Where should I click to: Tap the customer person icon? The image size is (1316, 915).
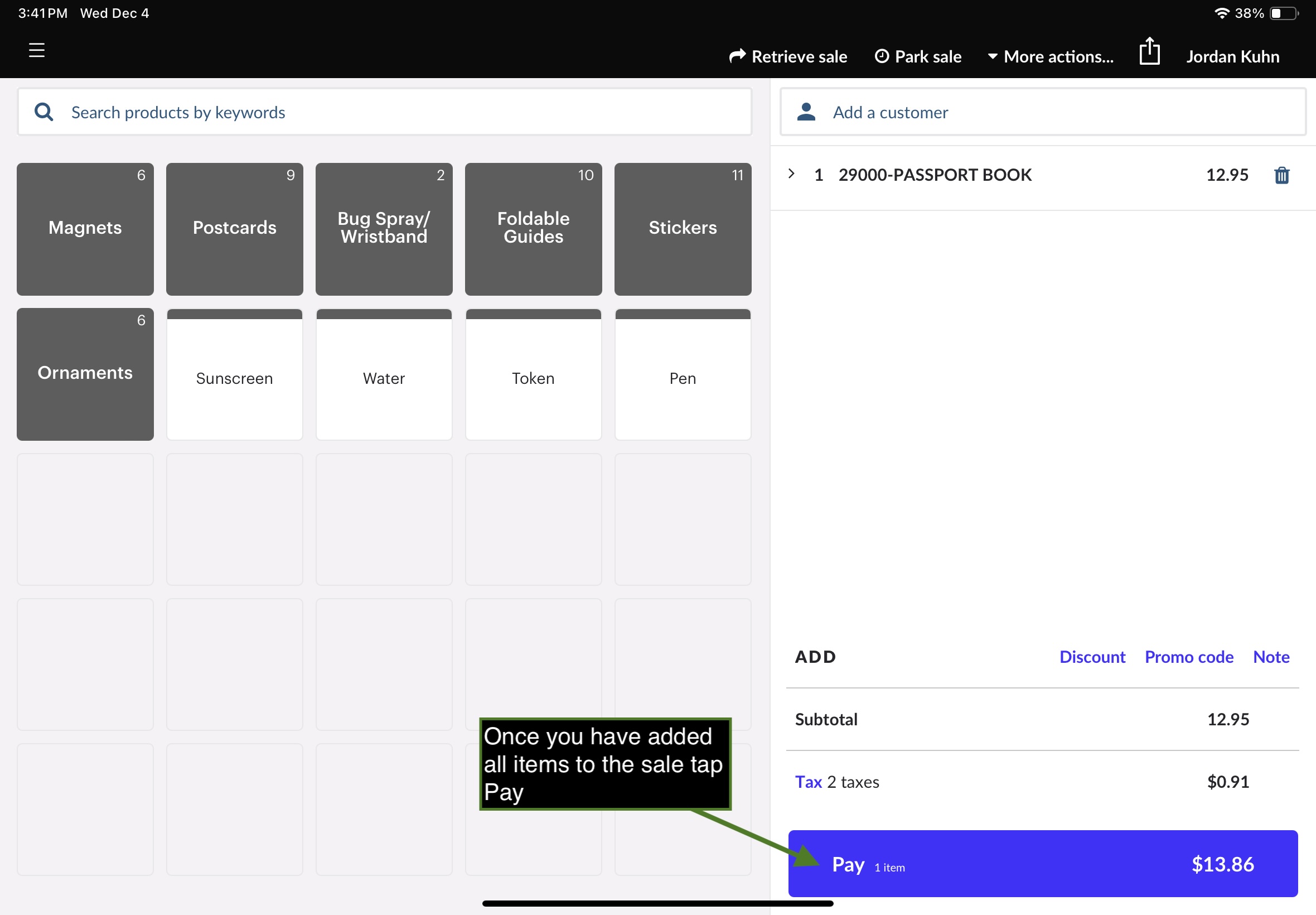(x=806, y=112)
